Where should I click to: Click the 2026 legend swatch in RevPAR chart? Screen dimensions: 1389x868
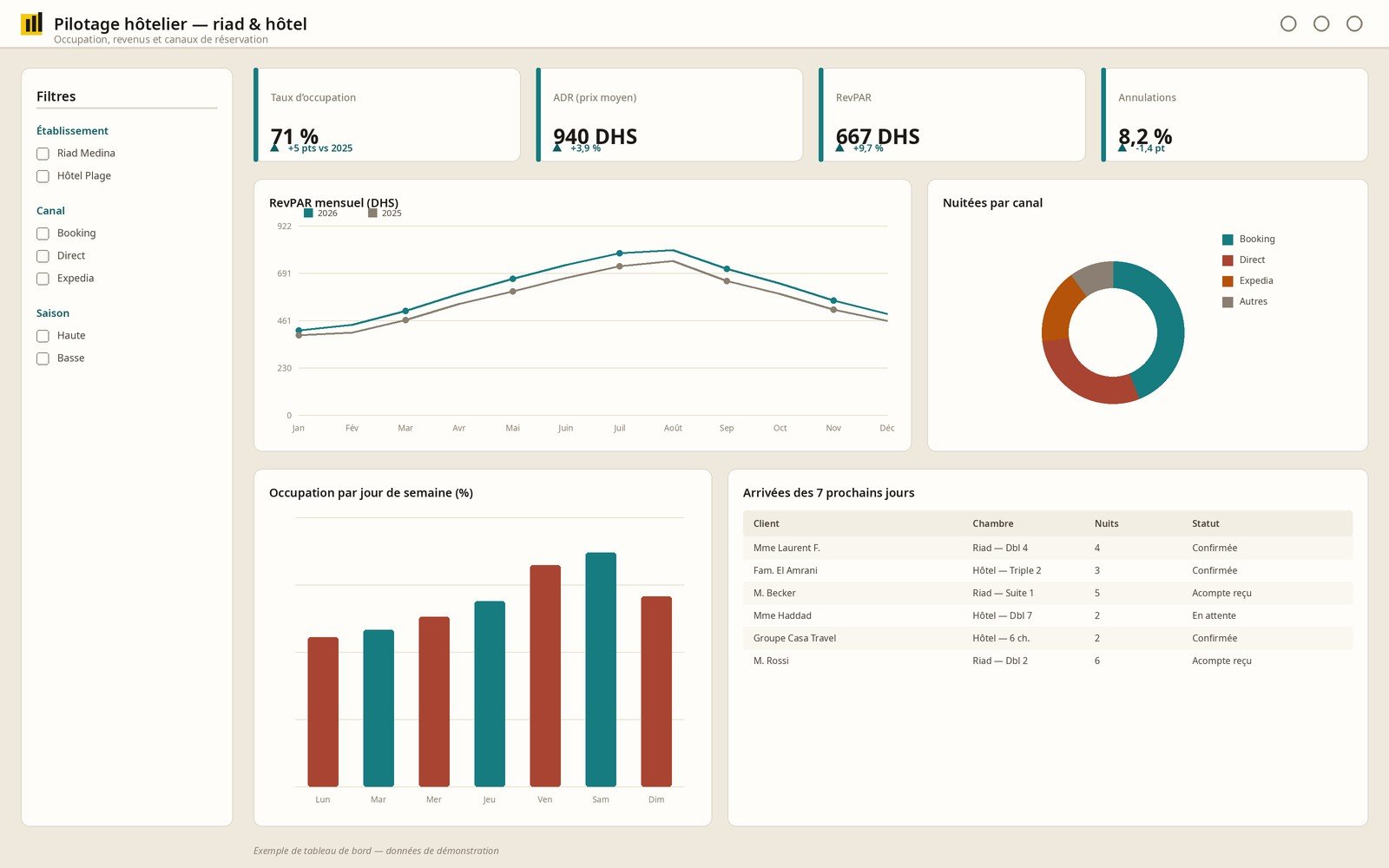308,213
